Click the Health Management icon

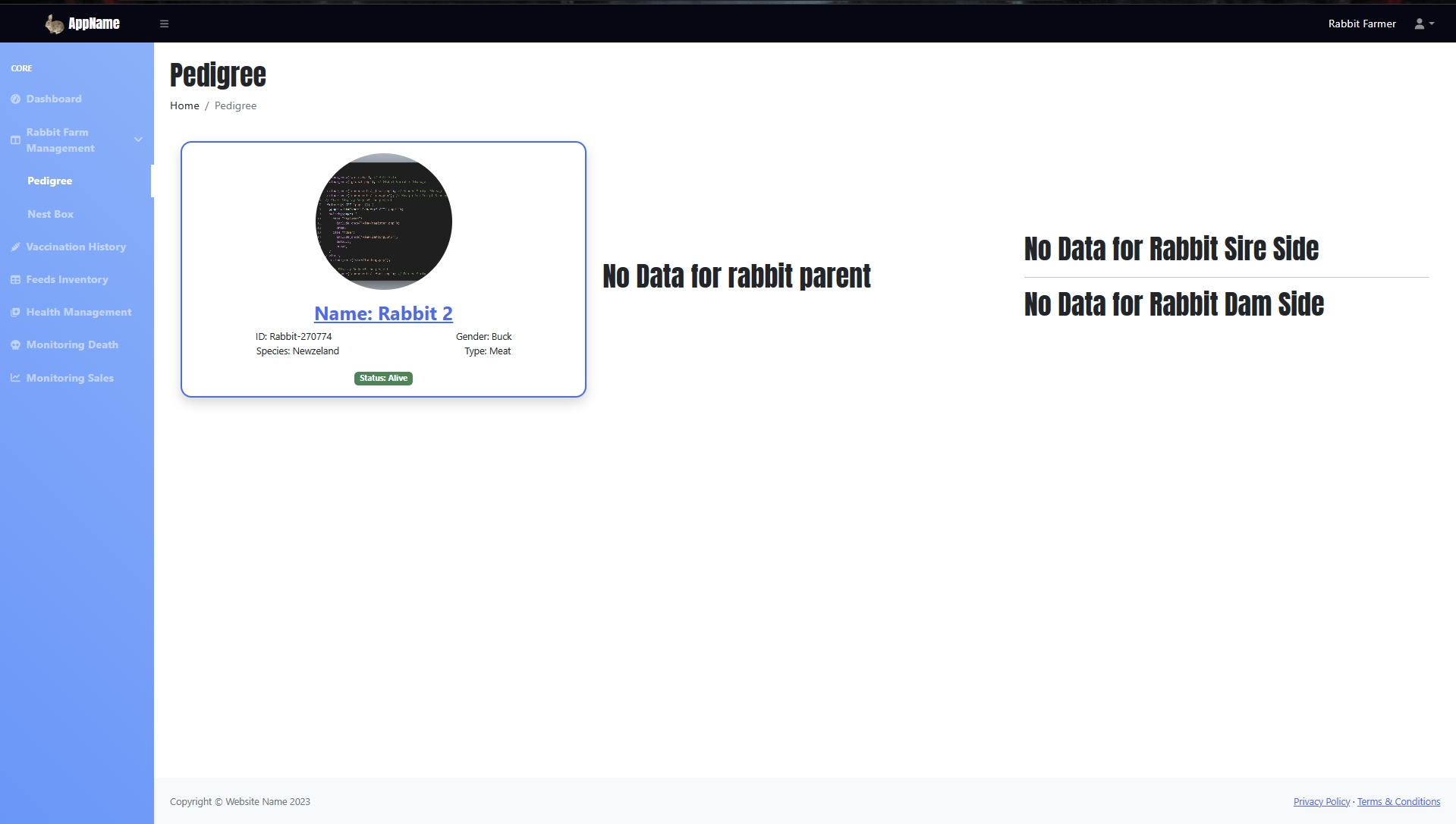15,313
